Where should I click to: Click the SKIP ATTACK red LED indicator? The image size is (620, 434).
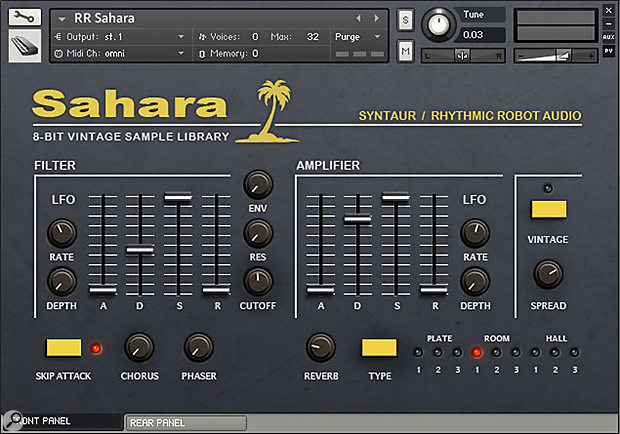coord(96,349)
